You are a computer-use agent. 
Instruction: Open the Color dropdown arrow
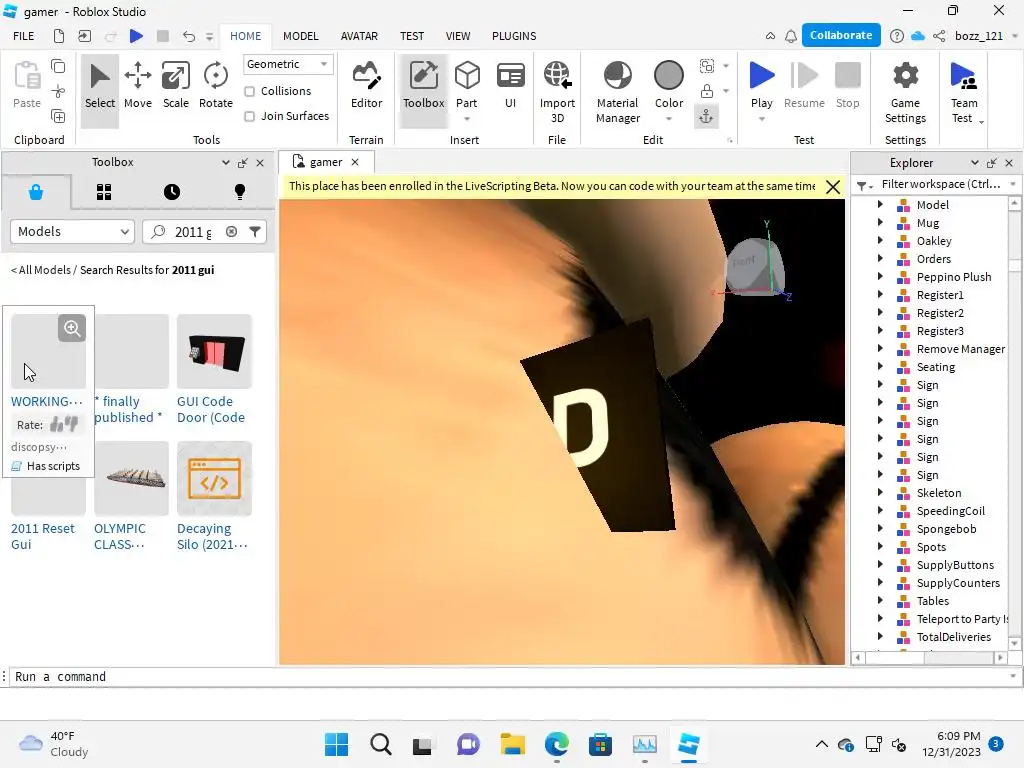click(669, 119)
